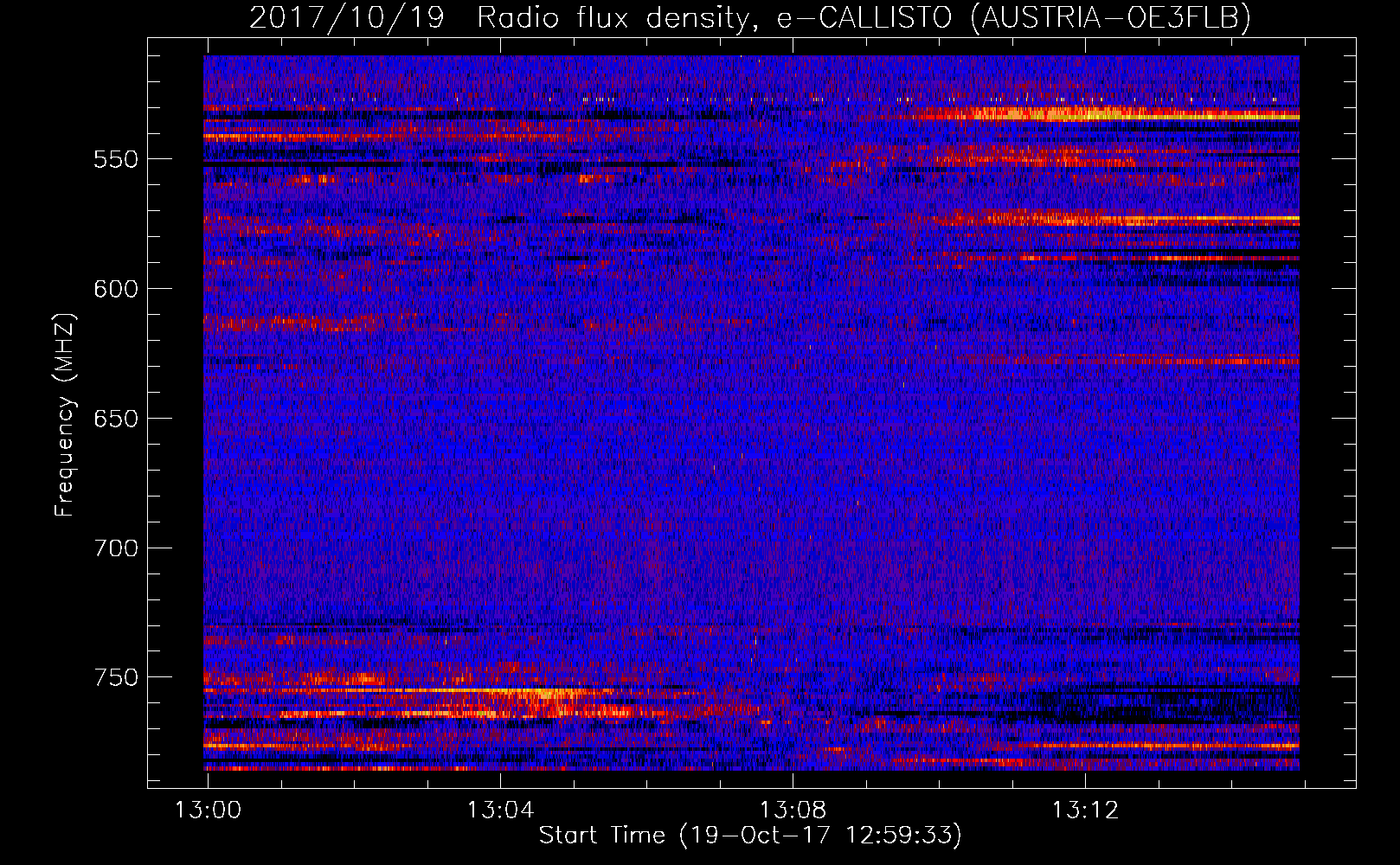
Task: Click the 13:12 time tick label
Action: pos(1085,811)
